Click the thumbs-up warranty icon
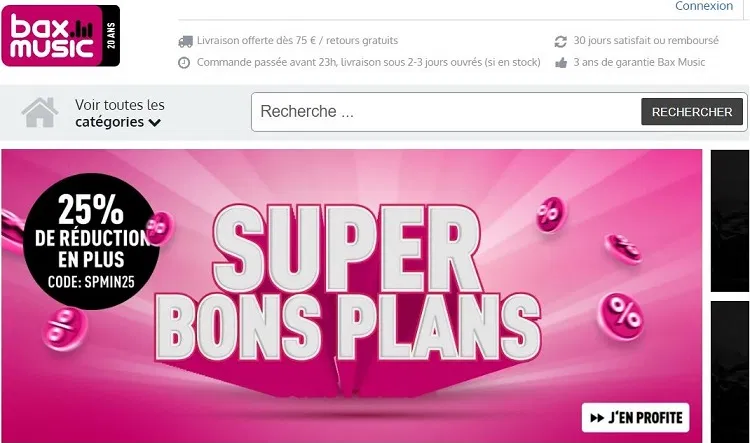Viewport: 750px width, 443px height. click(561, 63)
